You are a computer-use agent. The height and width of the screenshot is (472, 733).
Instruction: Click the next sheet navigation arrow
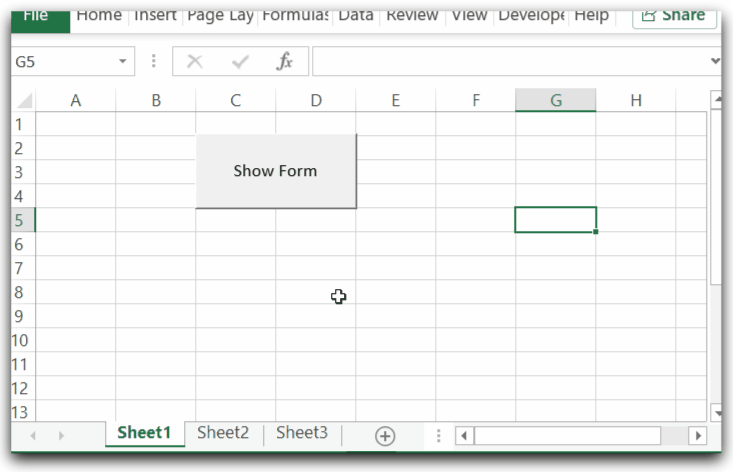click(61, 436)
